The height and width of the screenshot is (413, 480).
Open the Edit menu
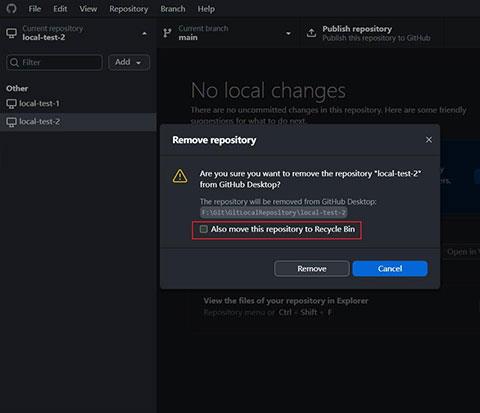tap(60, 9)
